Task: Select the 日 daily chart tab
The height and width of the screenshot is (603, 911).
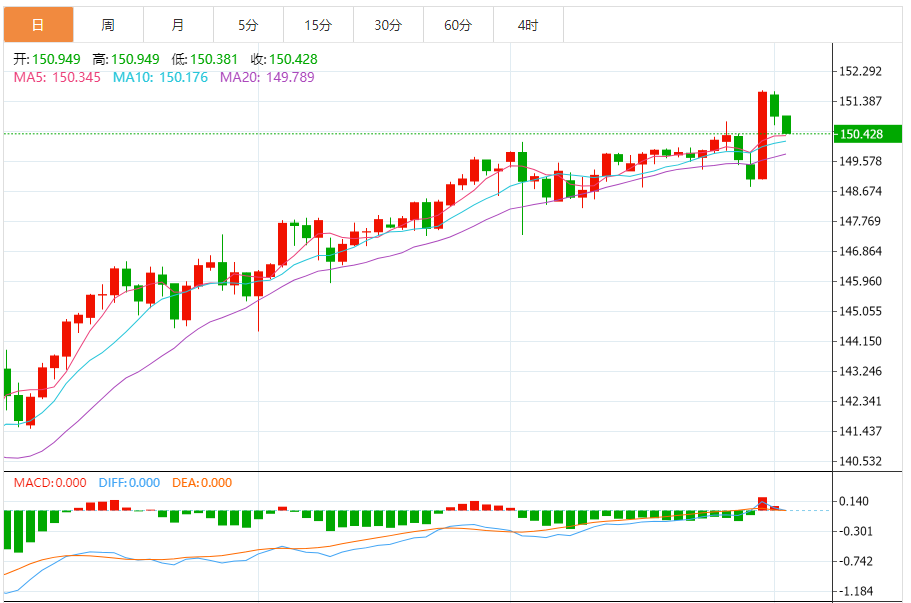Action: pos(38,25)
